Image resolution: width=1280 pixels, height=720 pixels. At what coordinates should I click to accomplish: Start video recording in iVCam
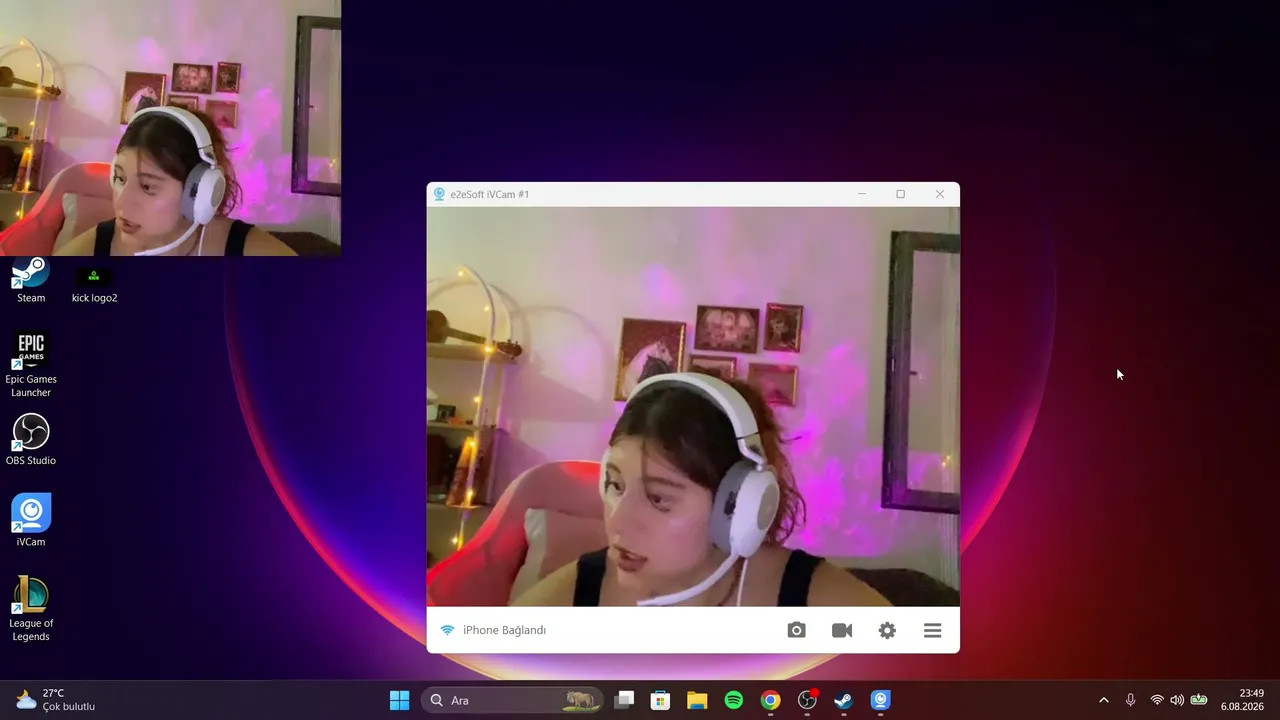(842, 630)
